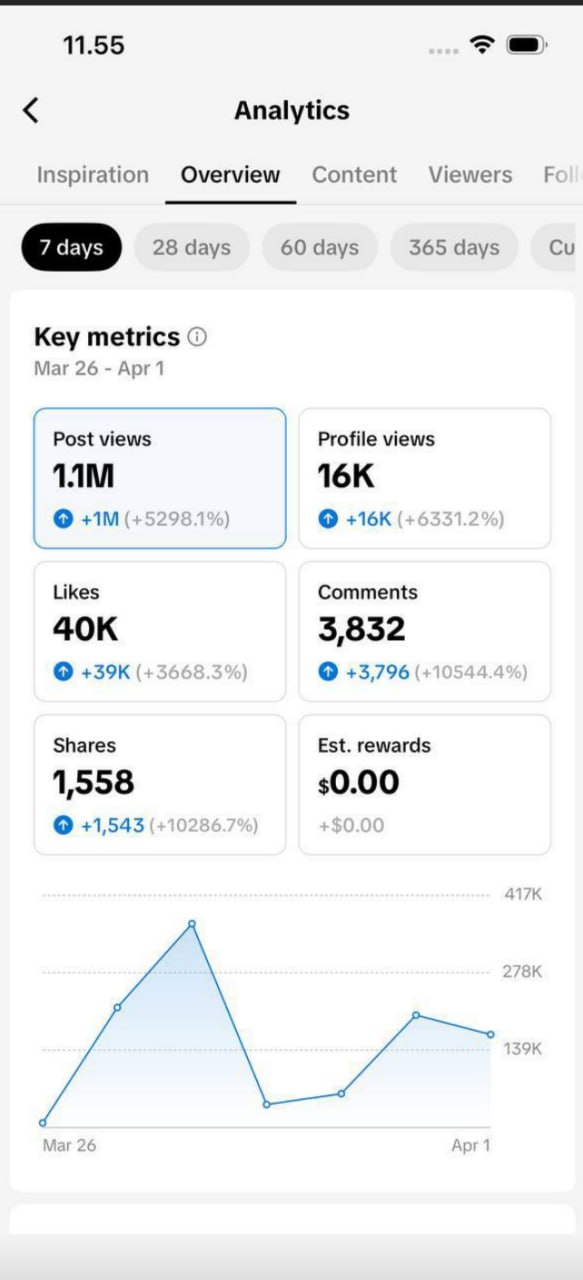The height and width of the screenshot is (1280, 583).
Task: Tap the Wi-Fi status icon
Action: pyautogui.click(x=483, y=45)
